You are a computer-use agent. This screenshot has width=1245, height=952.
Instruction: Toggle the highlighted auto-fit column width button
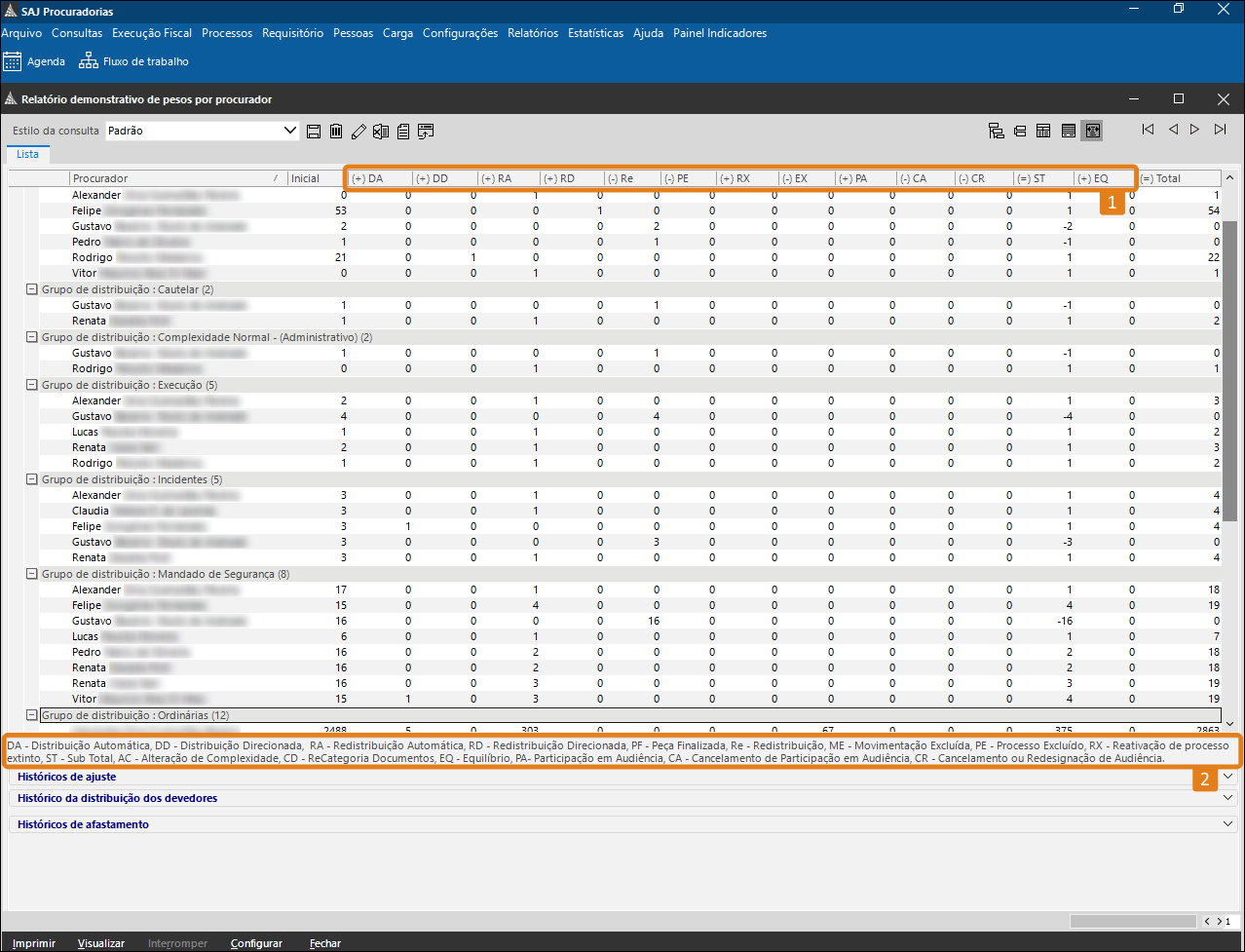1091,131
